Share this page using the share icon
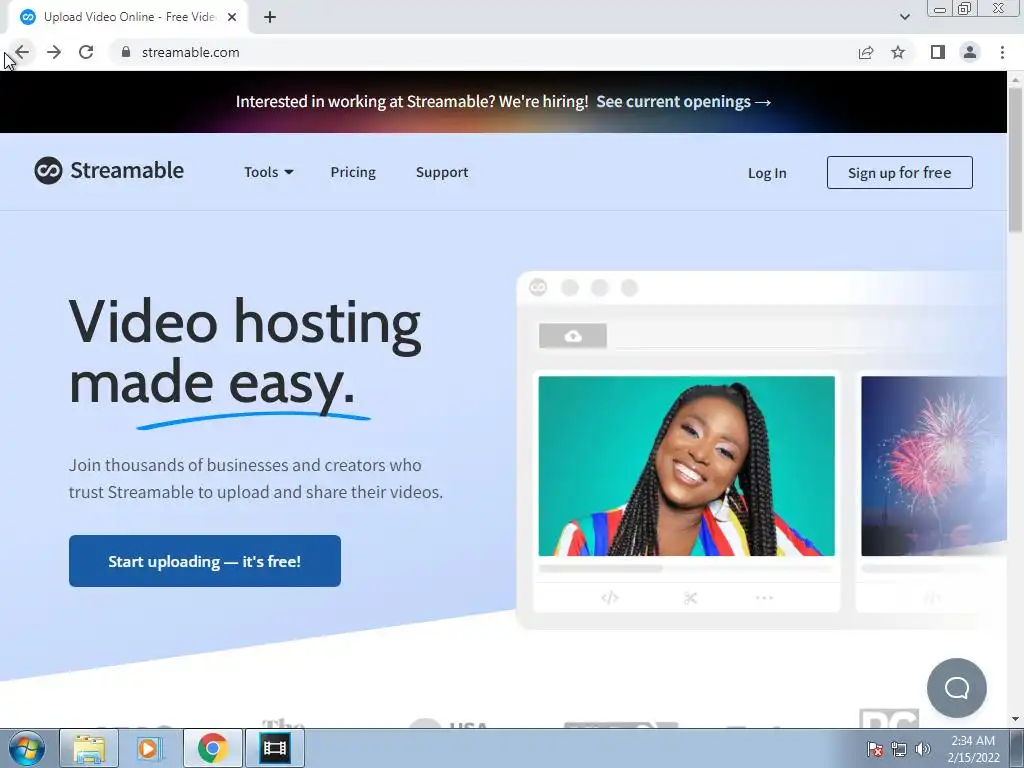The image size is (1024, 768). click(866, 52)
